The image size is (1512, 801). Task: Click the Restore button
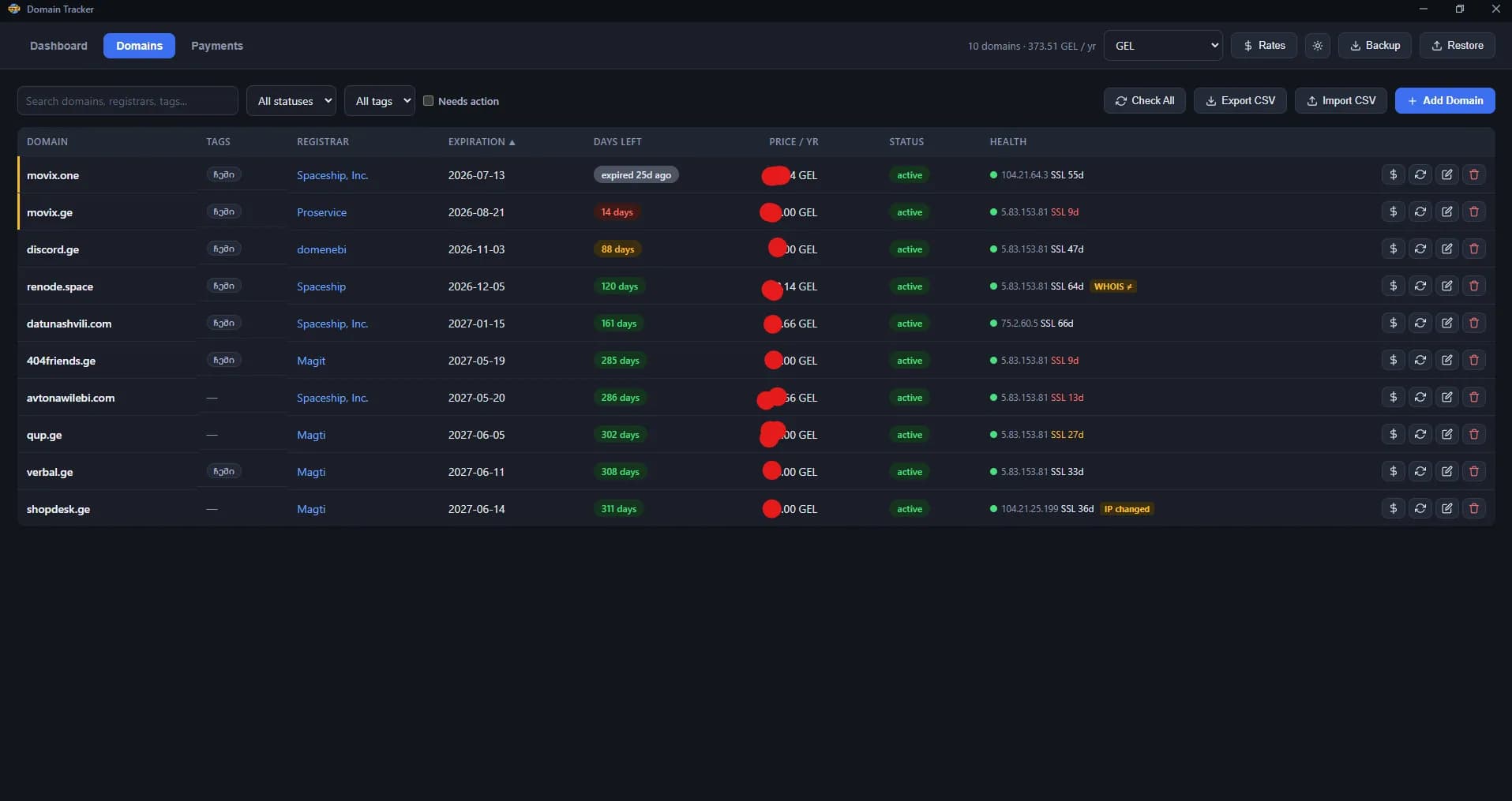[1458, 46]
